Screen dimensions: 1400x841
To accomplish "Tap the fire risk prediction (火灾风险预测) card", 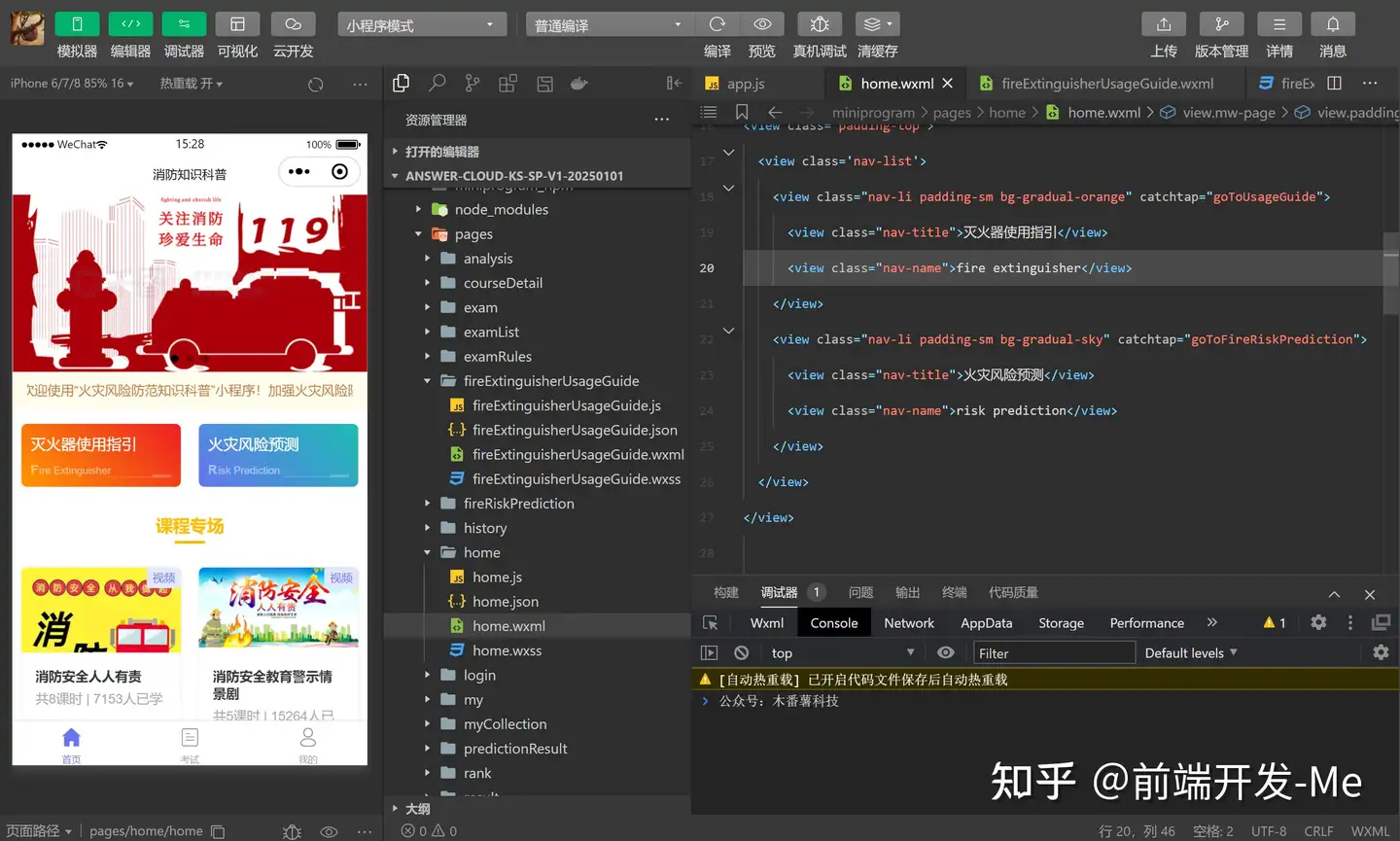I will (x=278, y=455).
